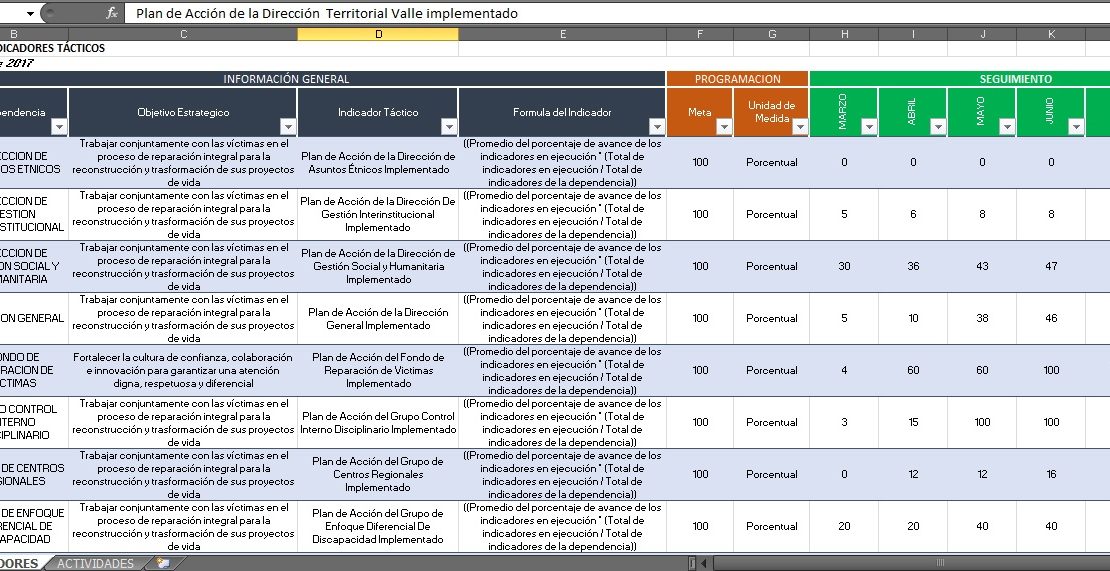
Task: Switch to the ACTIVIDADES sheet tab
Action: (95, 563)
